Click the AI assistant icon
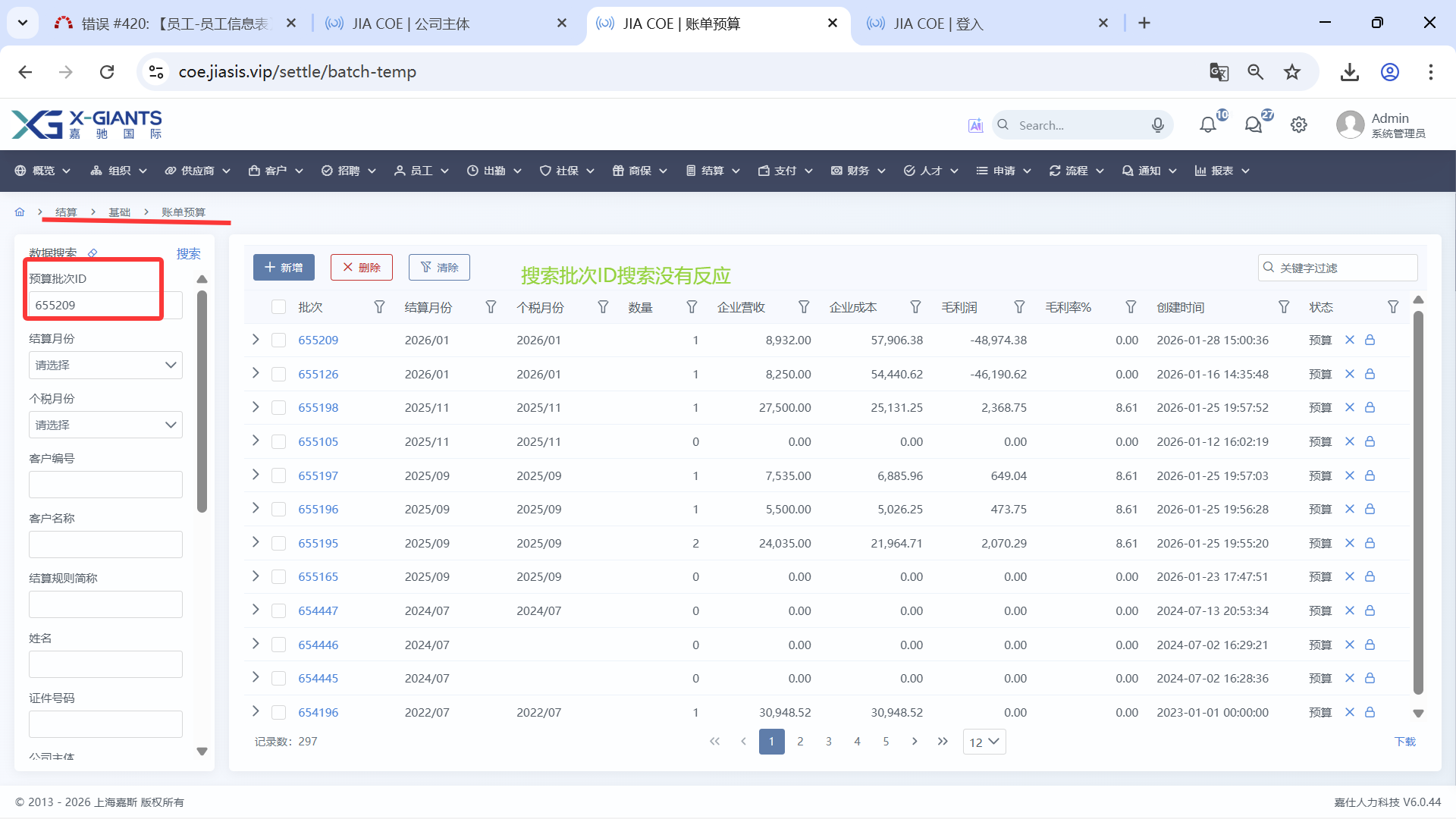 [975, 125]
